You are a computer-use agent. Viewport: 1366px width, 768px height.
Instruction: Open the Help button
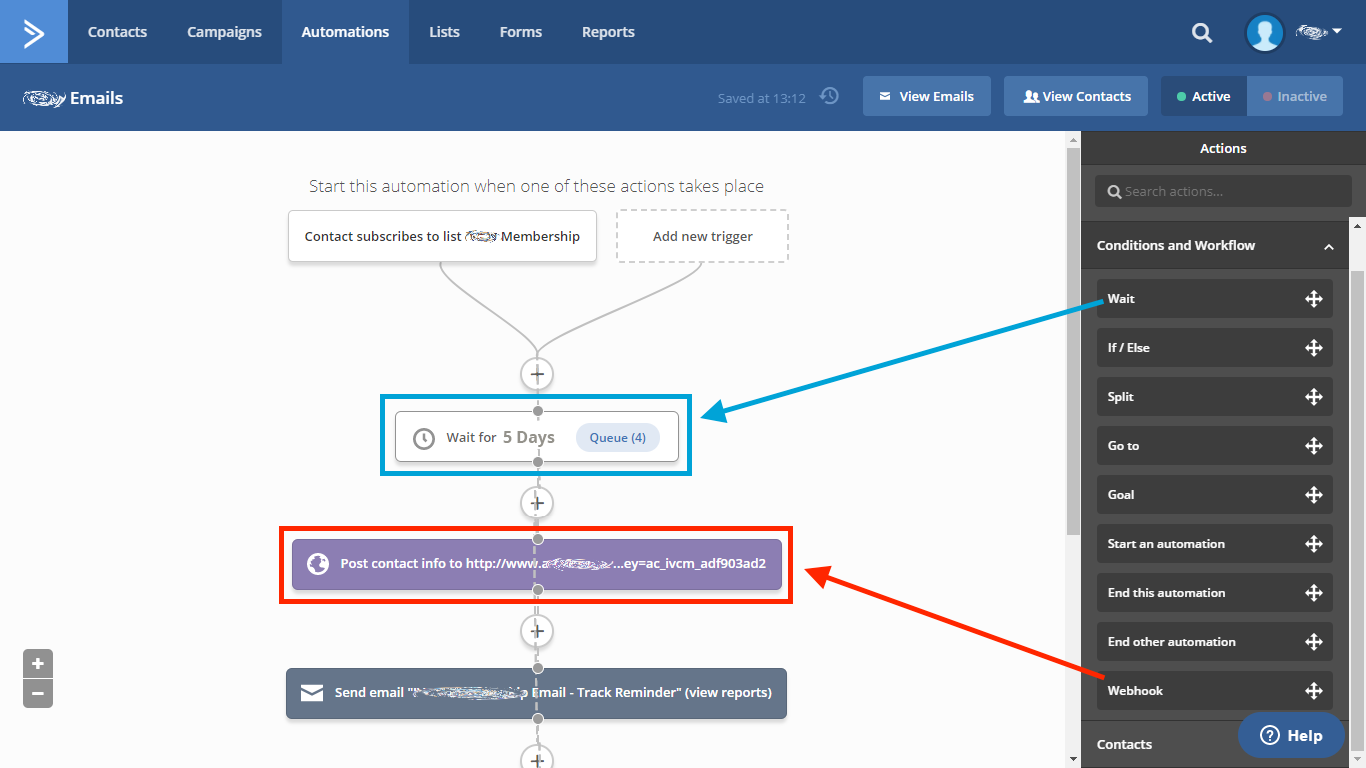(x=1291, y=736)
